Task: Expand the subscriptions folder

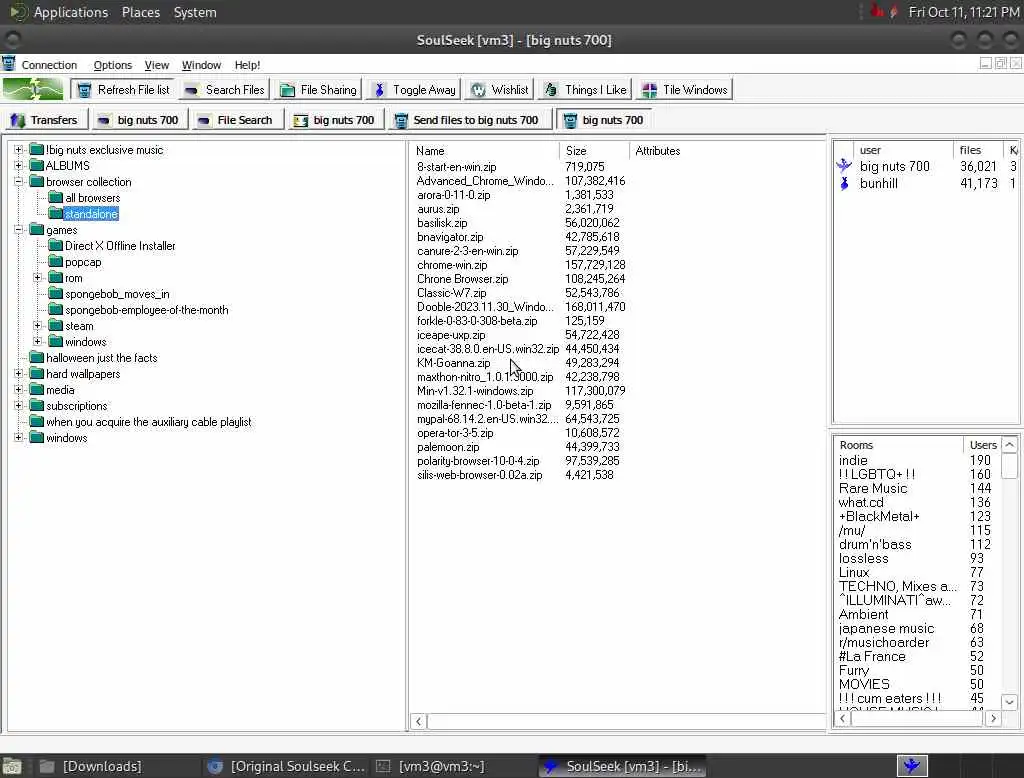Action: tap(18, 406)
